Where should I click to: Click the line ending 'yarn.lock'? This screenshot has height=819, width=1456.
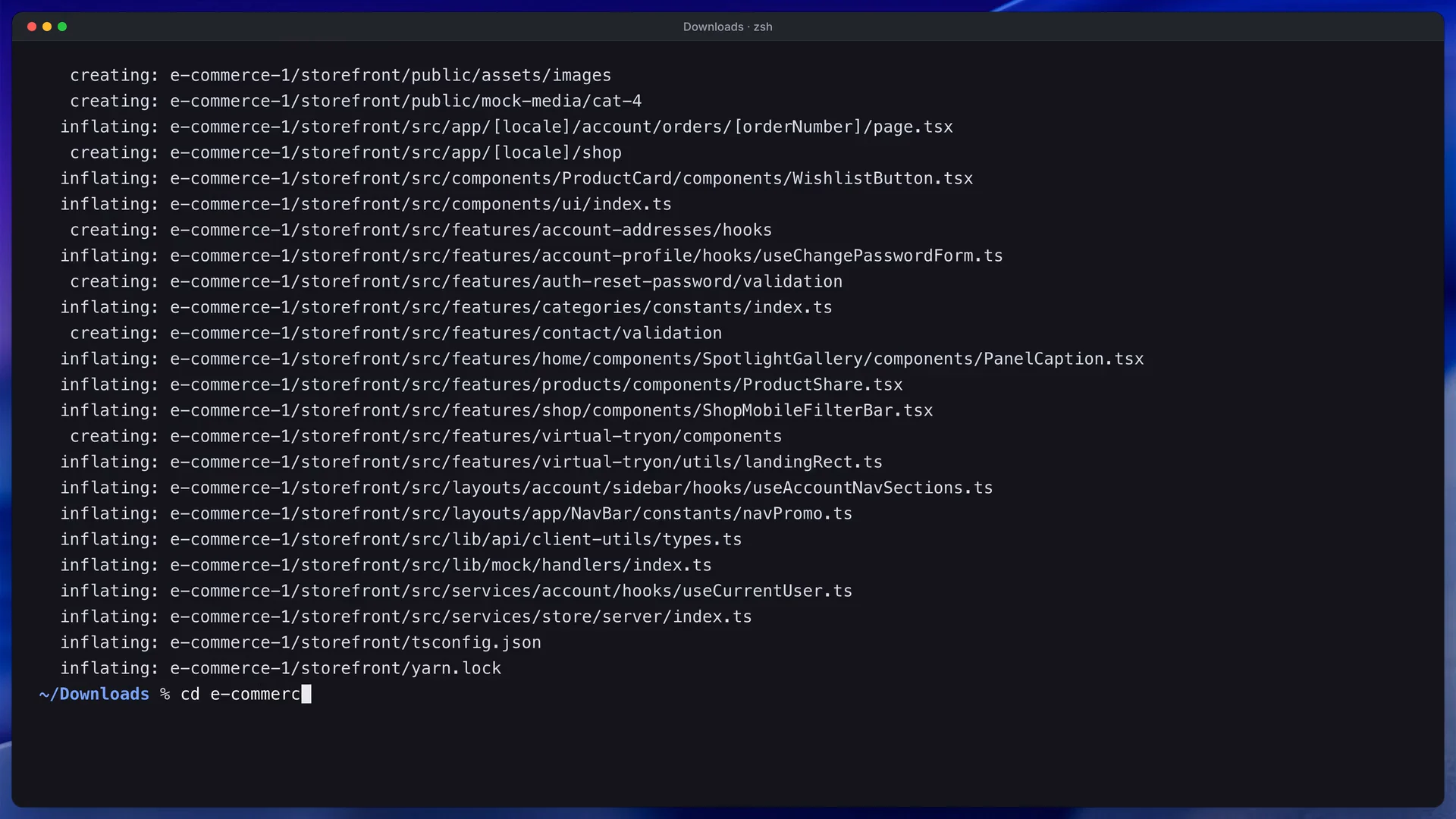click(x=281, y=668)
